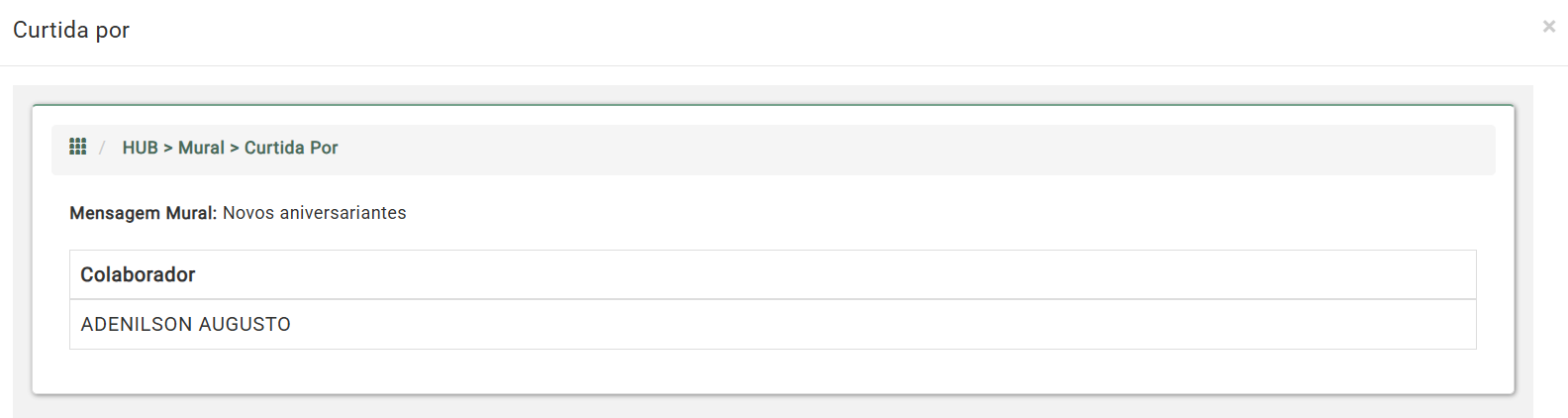Click the HUB breadcrumb word
The height and width of the screenshot is (418, 1568).
coord(140,148)
